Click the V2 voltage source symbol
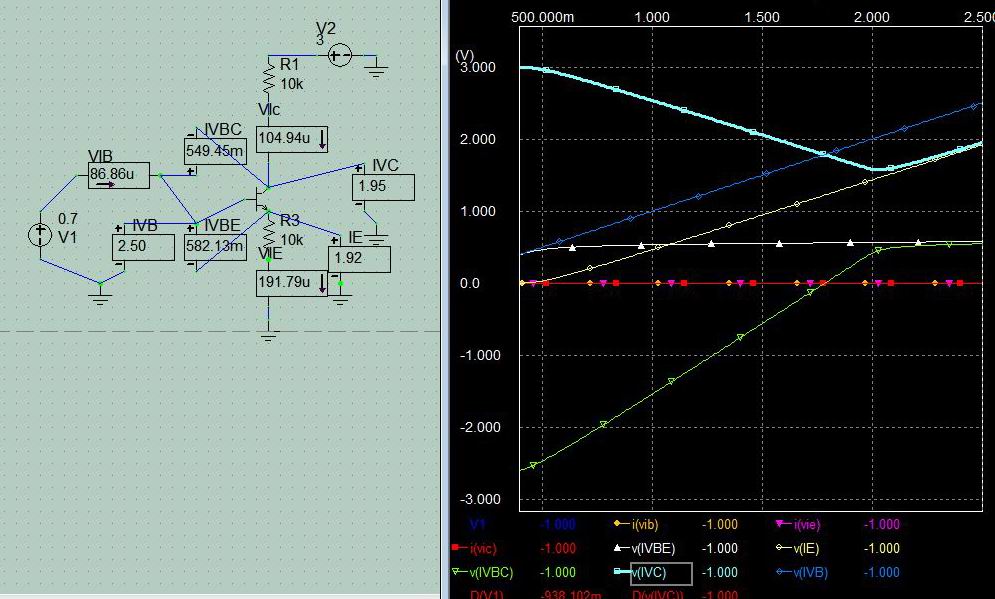The width and height of the screenshot is (995, 599). 340,56
